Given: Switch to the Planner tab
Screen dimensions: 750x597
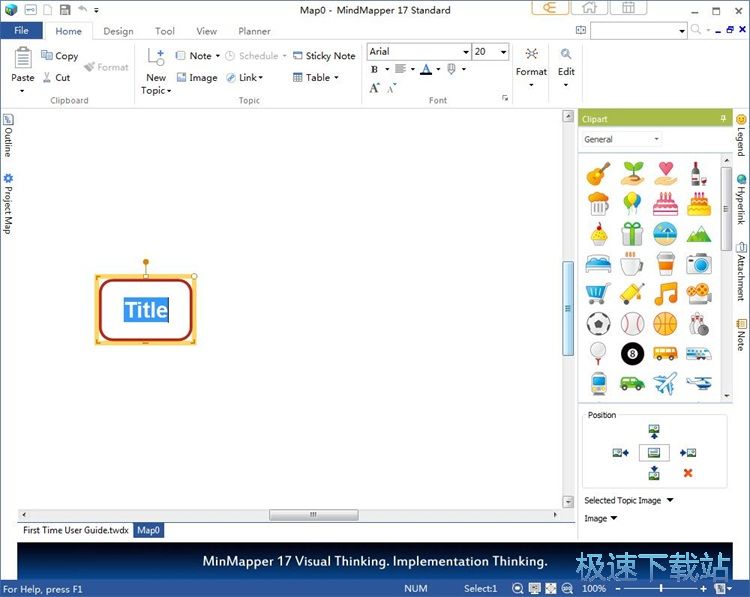Looking at the screenshot, I should pos(254,31).
